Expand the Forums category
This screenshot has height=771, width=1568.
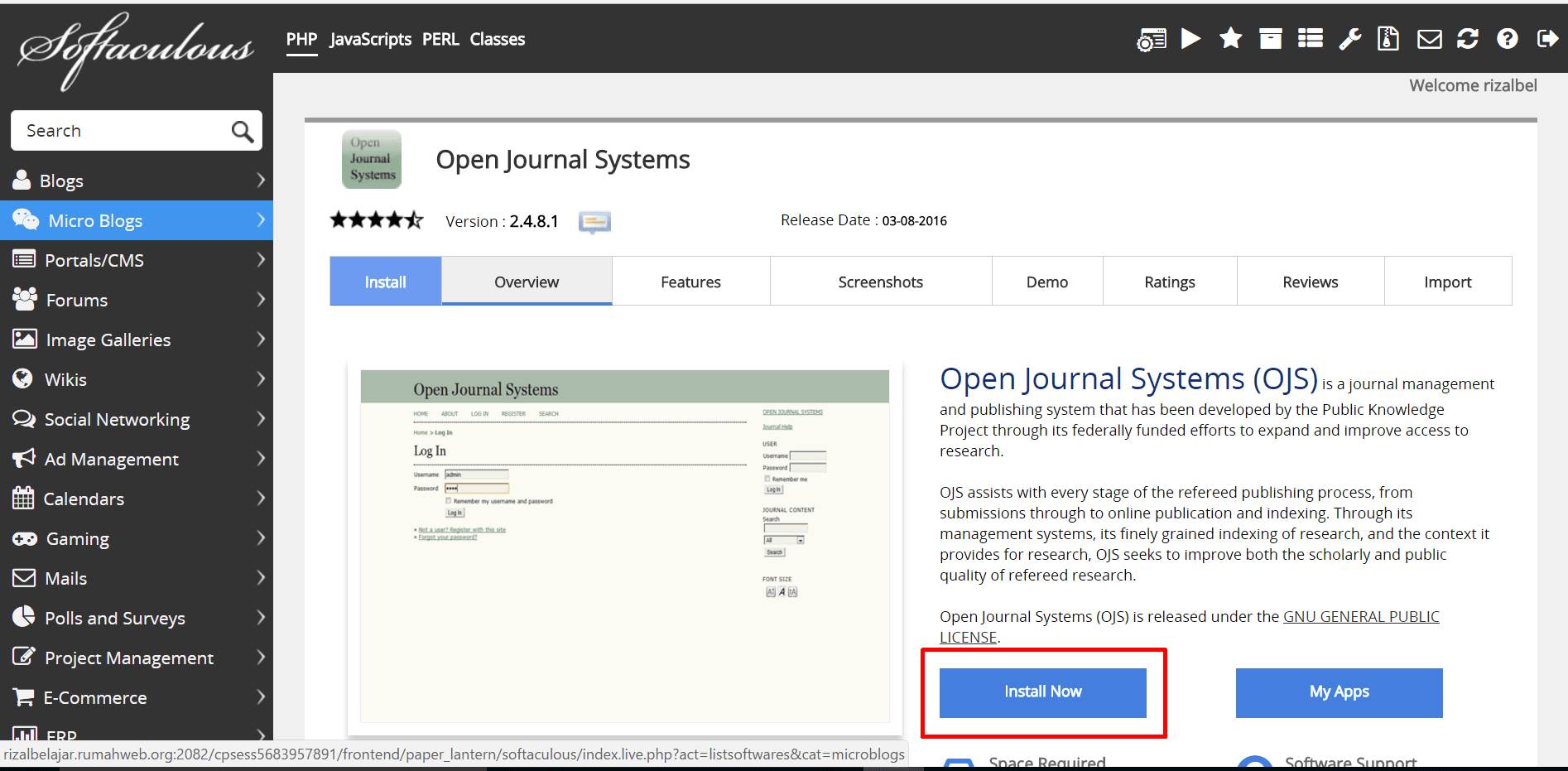tap(137, 300)
